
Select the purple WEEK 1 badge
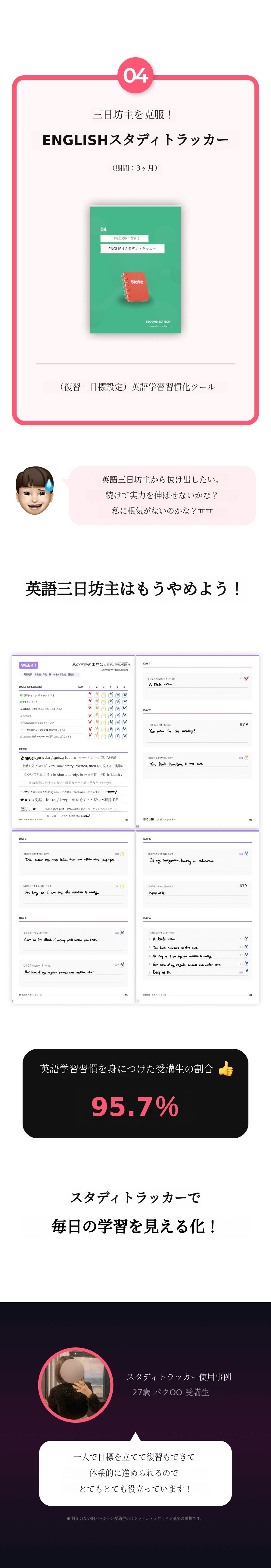point(28,665)
